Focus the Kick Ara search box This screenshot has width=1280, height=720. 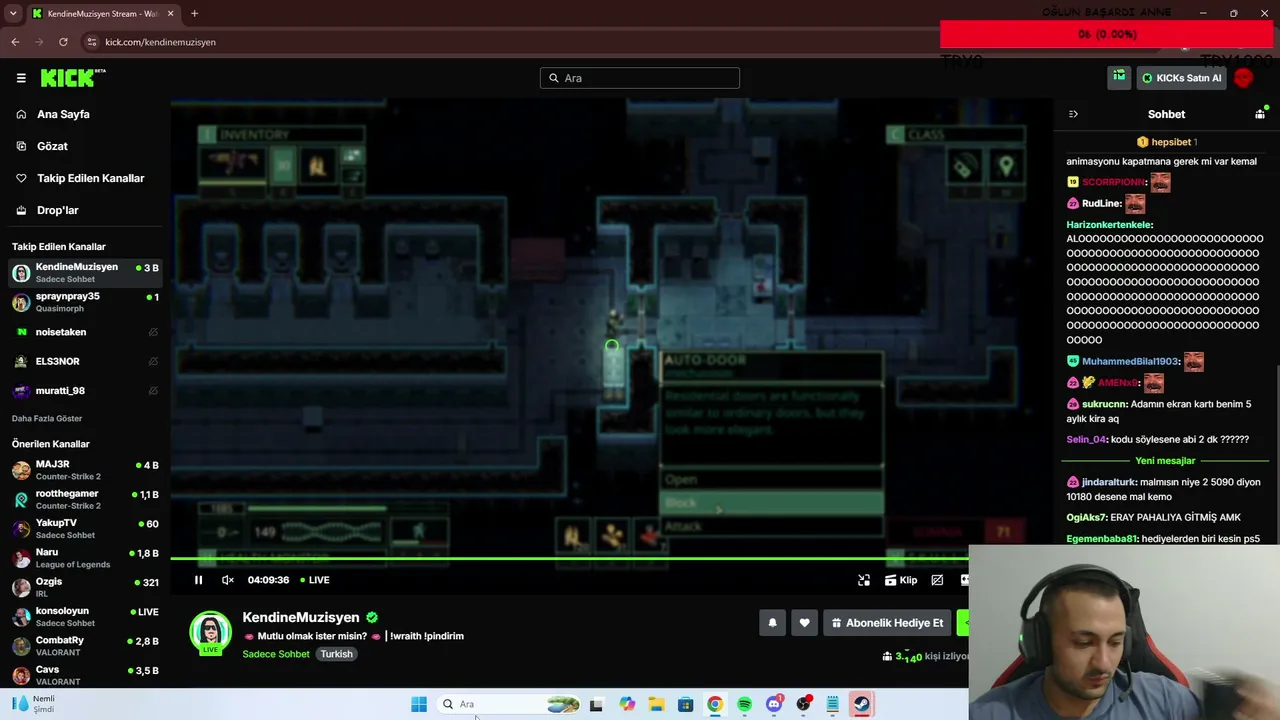[x=640, y=78]
